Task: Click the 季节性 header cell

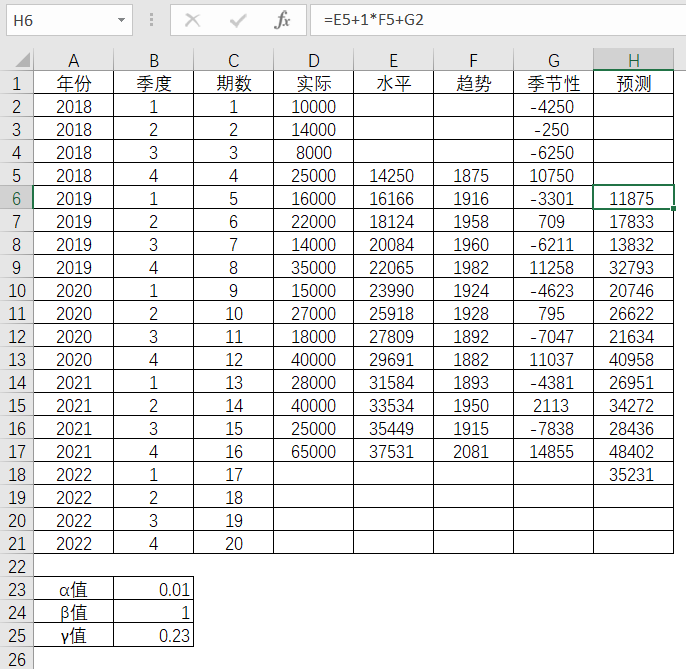Action: (553, 83)
